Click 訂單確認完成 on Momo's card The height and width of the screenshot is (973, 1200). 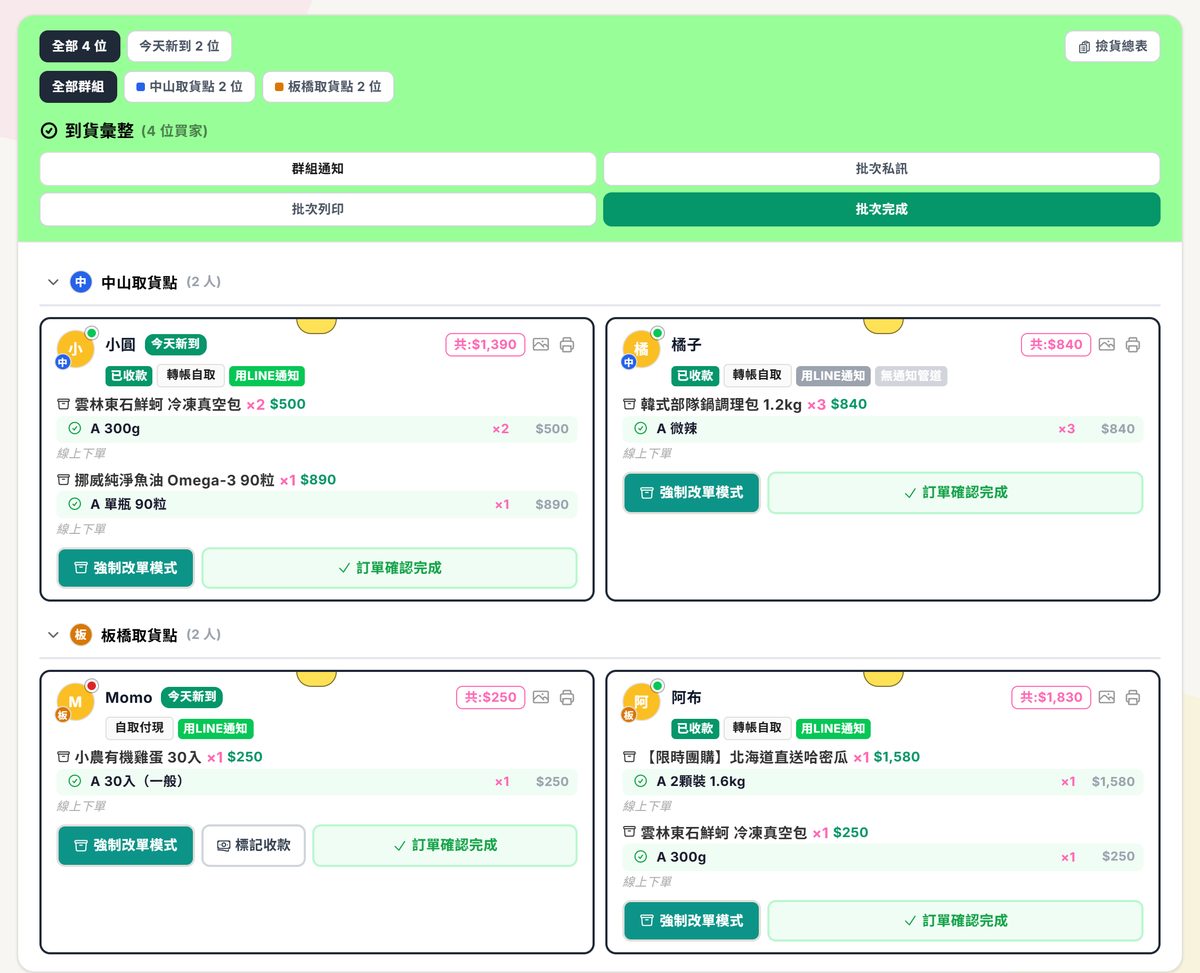pos(445,845)
